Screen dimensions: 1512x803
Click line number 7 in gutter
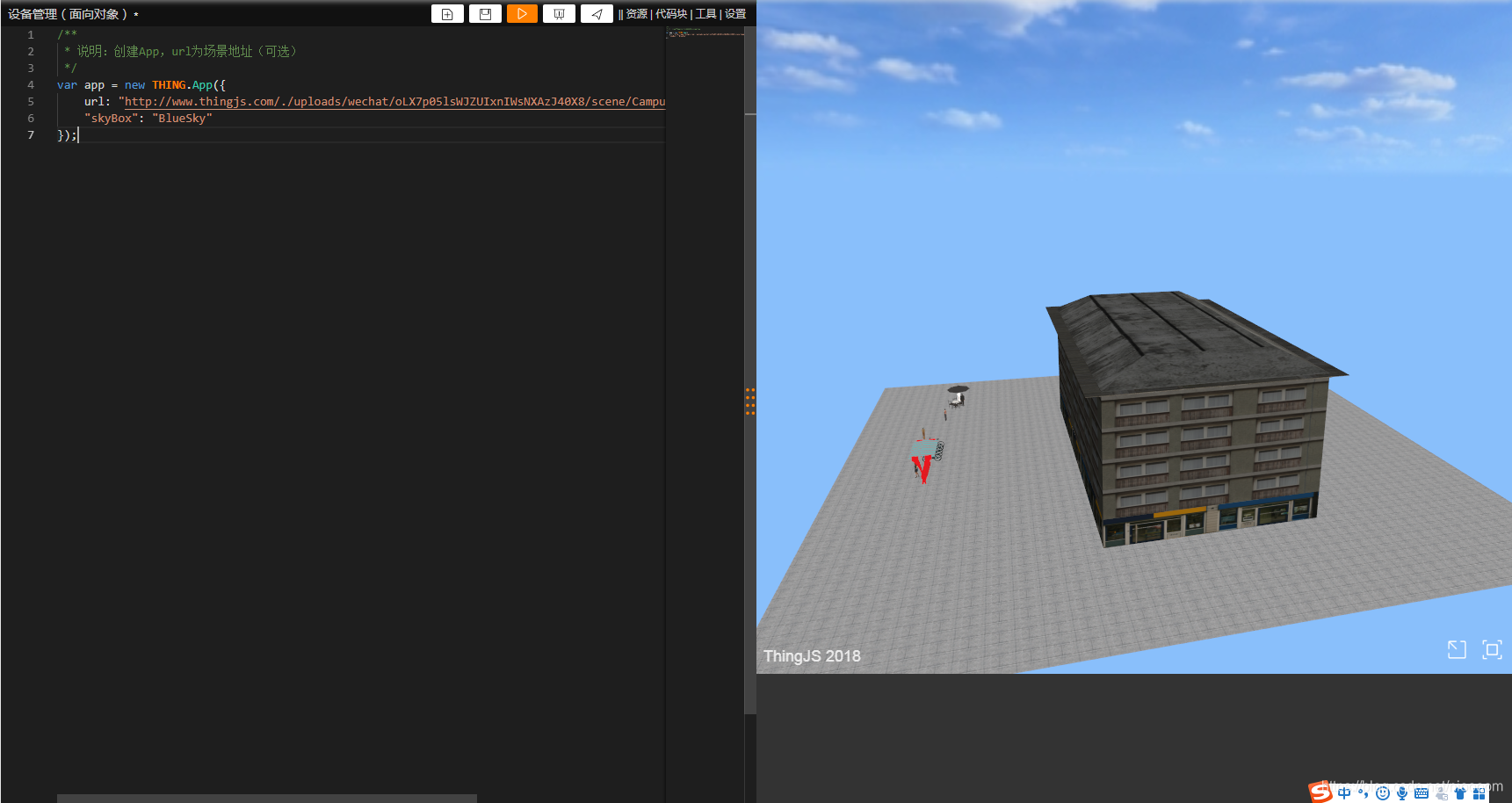pyautogui.click(x=31, y=135)
